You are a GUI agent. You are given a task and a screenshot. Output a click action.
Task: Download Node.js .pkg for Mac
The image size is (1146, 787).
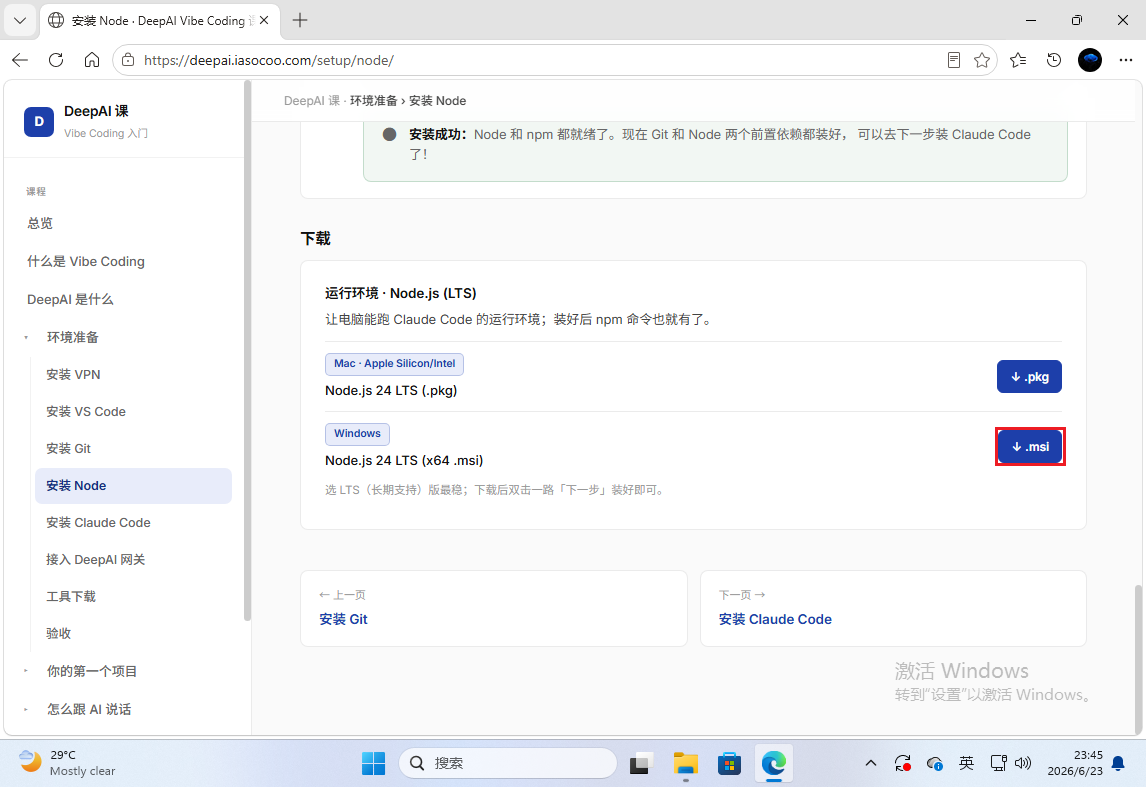click(x=1029, y=376)
